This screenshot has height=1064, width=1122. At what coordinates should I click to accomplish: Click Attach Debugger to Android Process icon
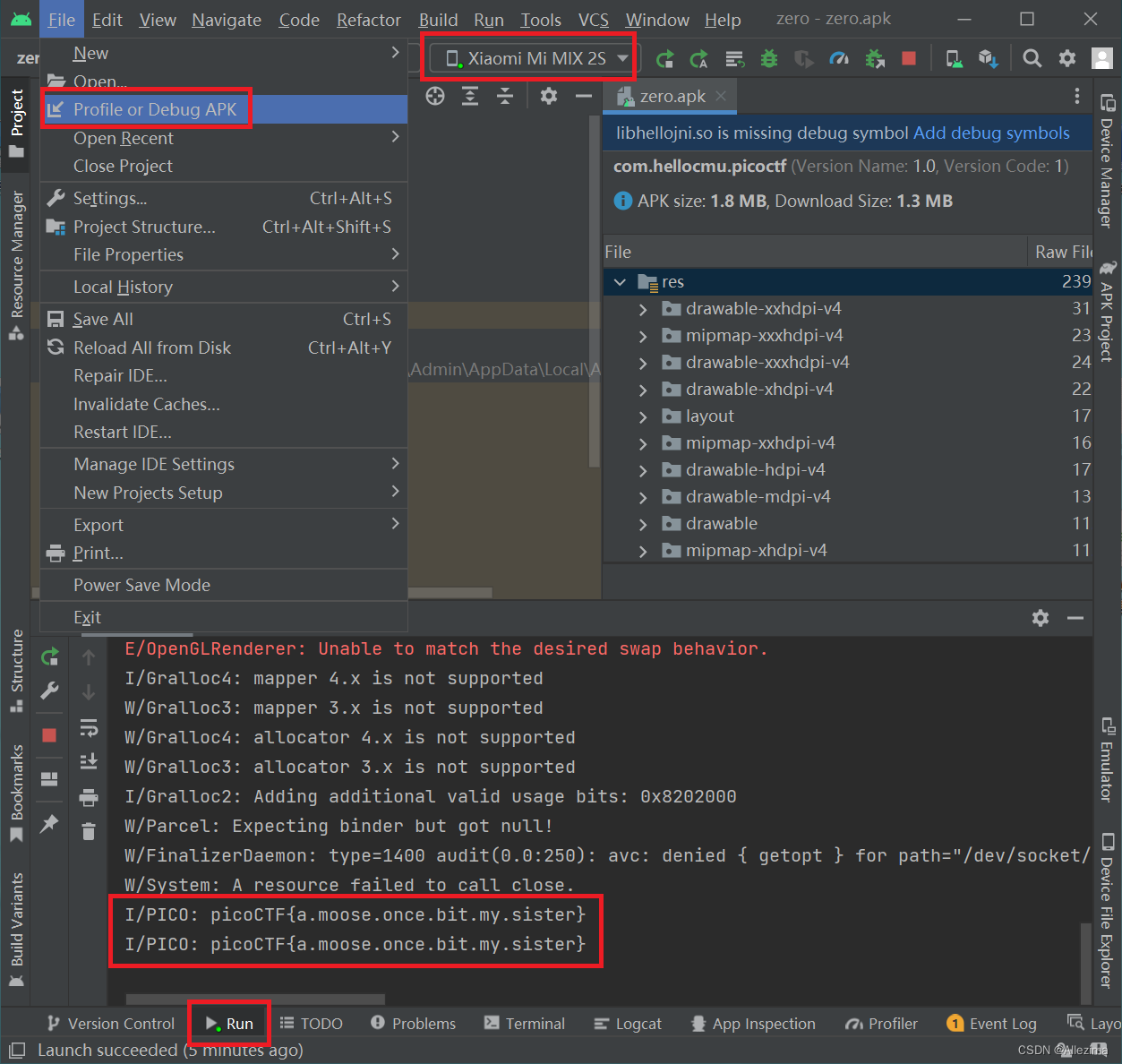click(x=875, y=59)
